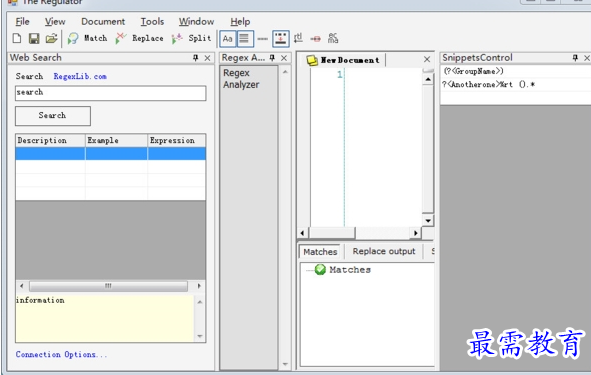Image resolution: width=591 pixels, height=375 pixels.
Task: Toggle the ECMA script option icon
Action: (x=333, y=38)
